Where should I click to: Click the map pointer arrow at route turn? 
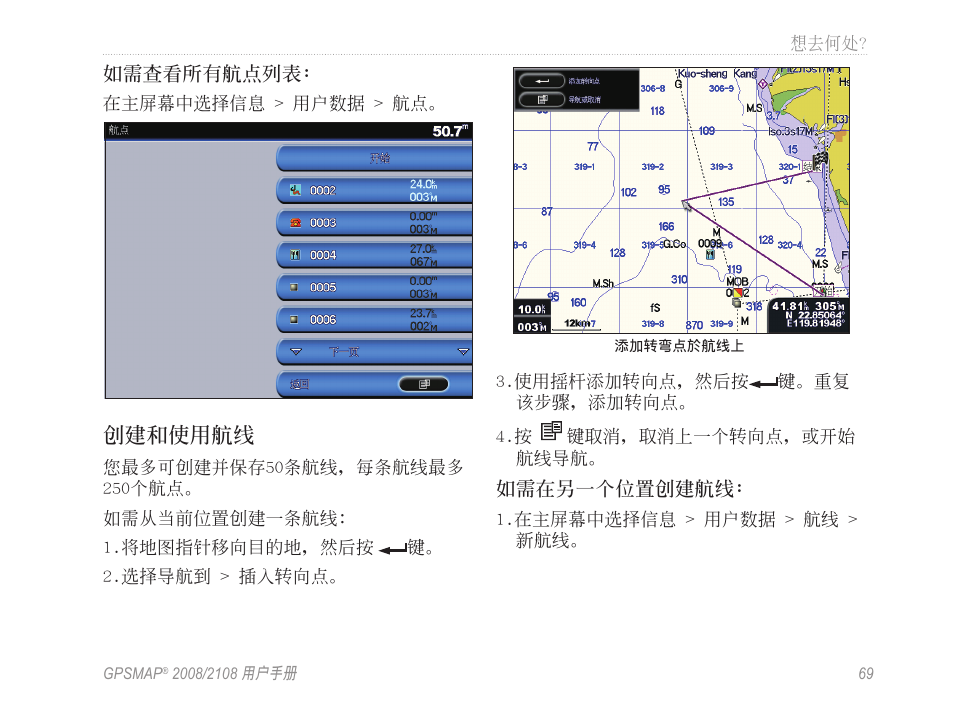[687, 206]
